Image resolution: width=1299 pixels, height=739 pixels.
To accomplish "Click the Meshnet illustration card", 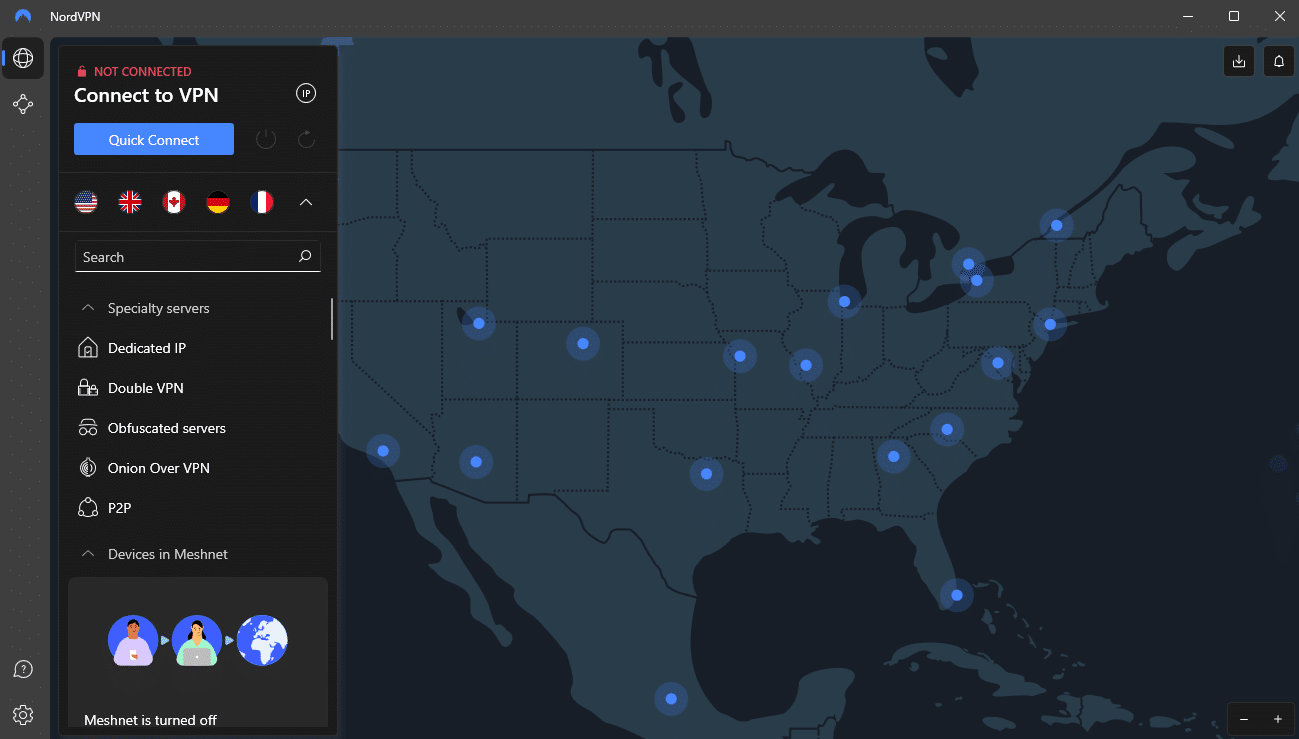I will [198, 652].
